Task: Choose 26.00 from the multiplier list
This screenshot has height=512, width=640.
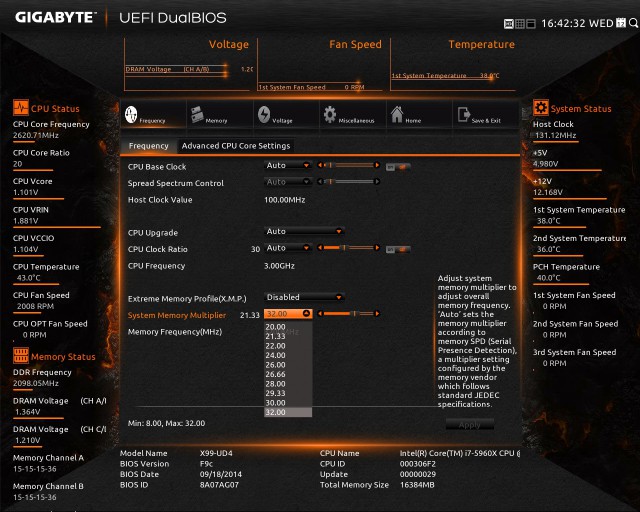Action: [288, 365]
